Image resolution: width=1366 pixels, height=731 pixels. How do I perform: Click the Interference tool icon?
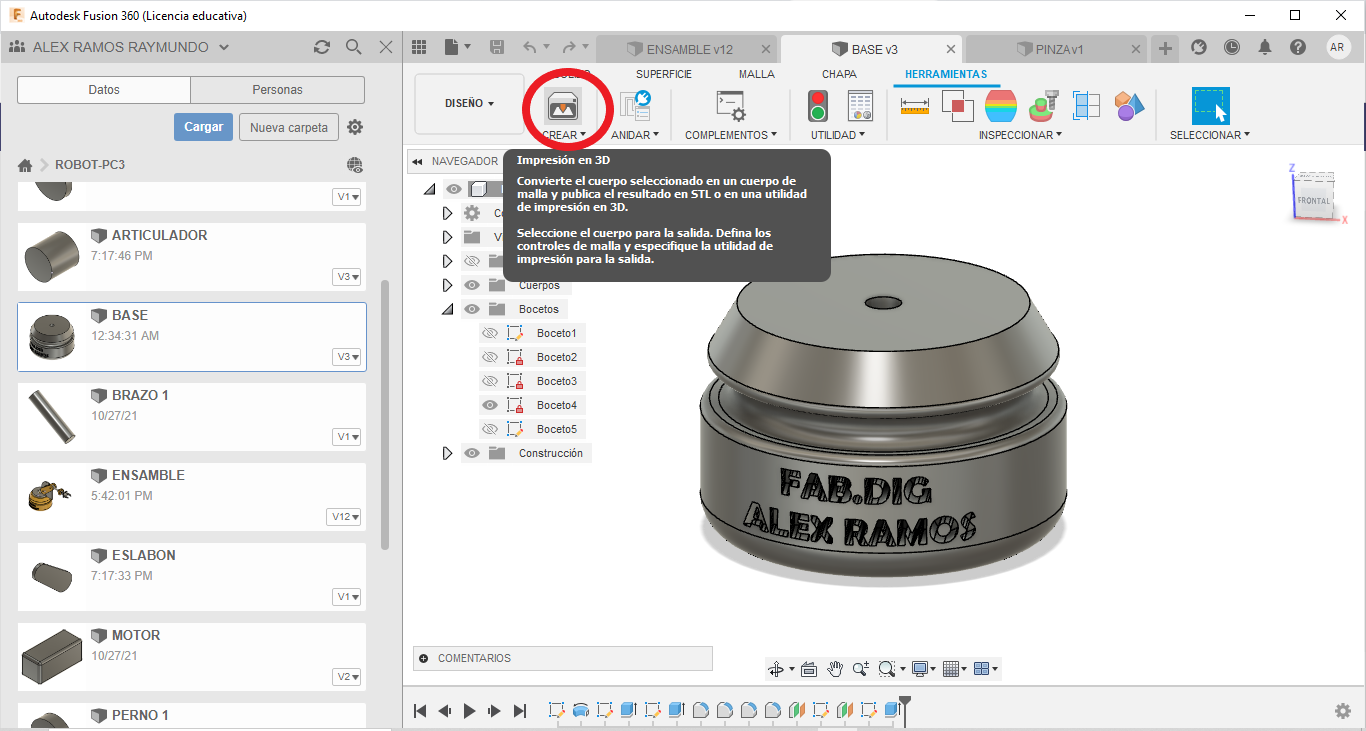(958, 105)
